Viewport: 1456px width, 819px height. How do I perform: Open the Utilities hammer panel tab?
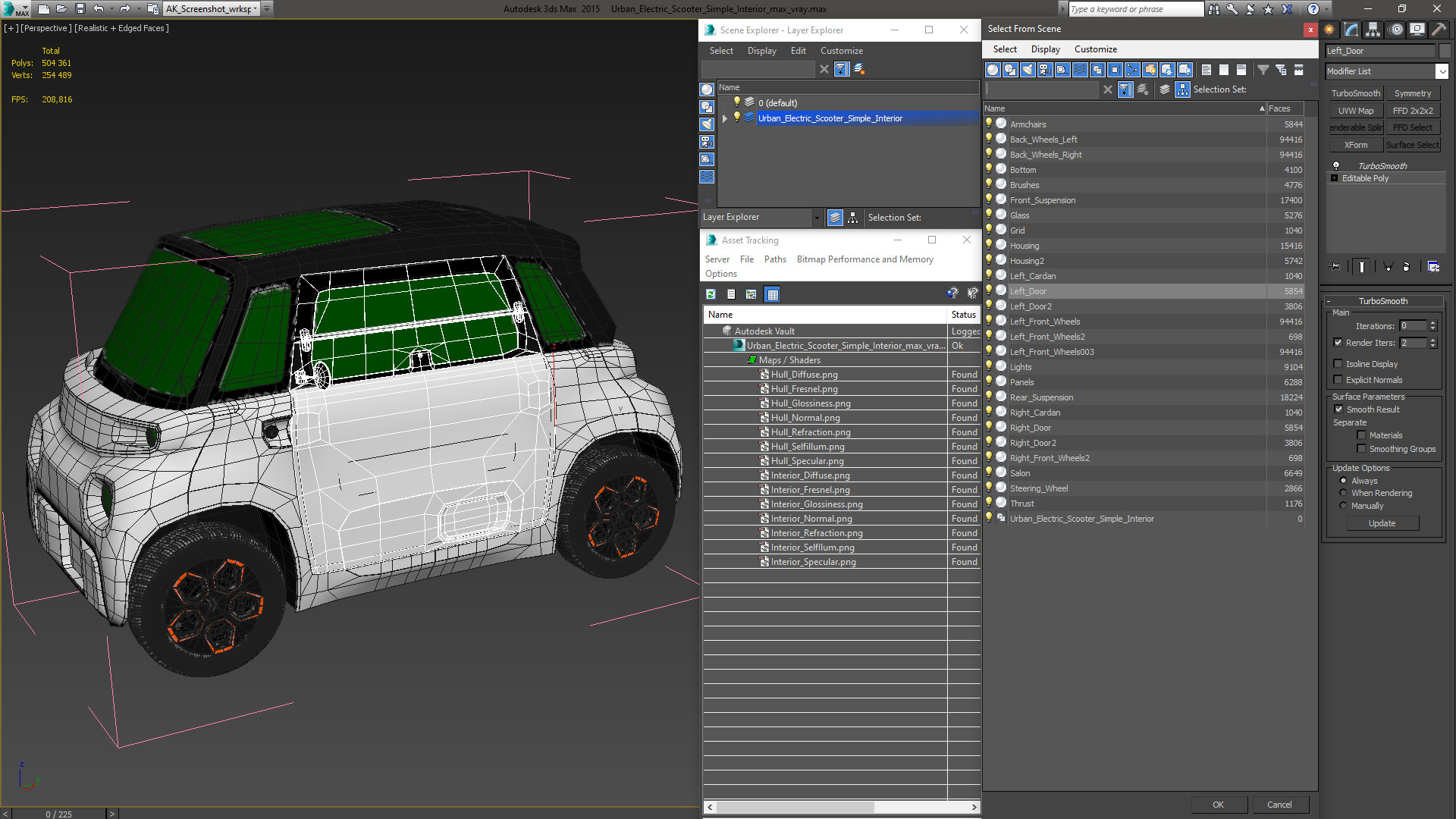[x=1439, y=30]
